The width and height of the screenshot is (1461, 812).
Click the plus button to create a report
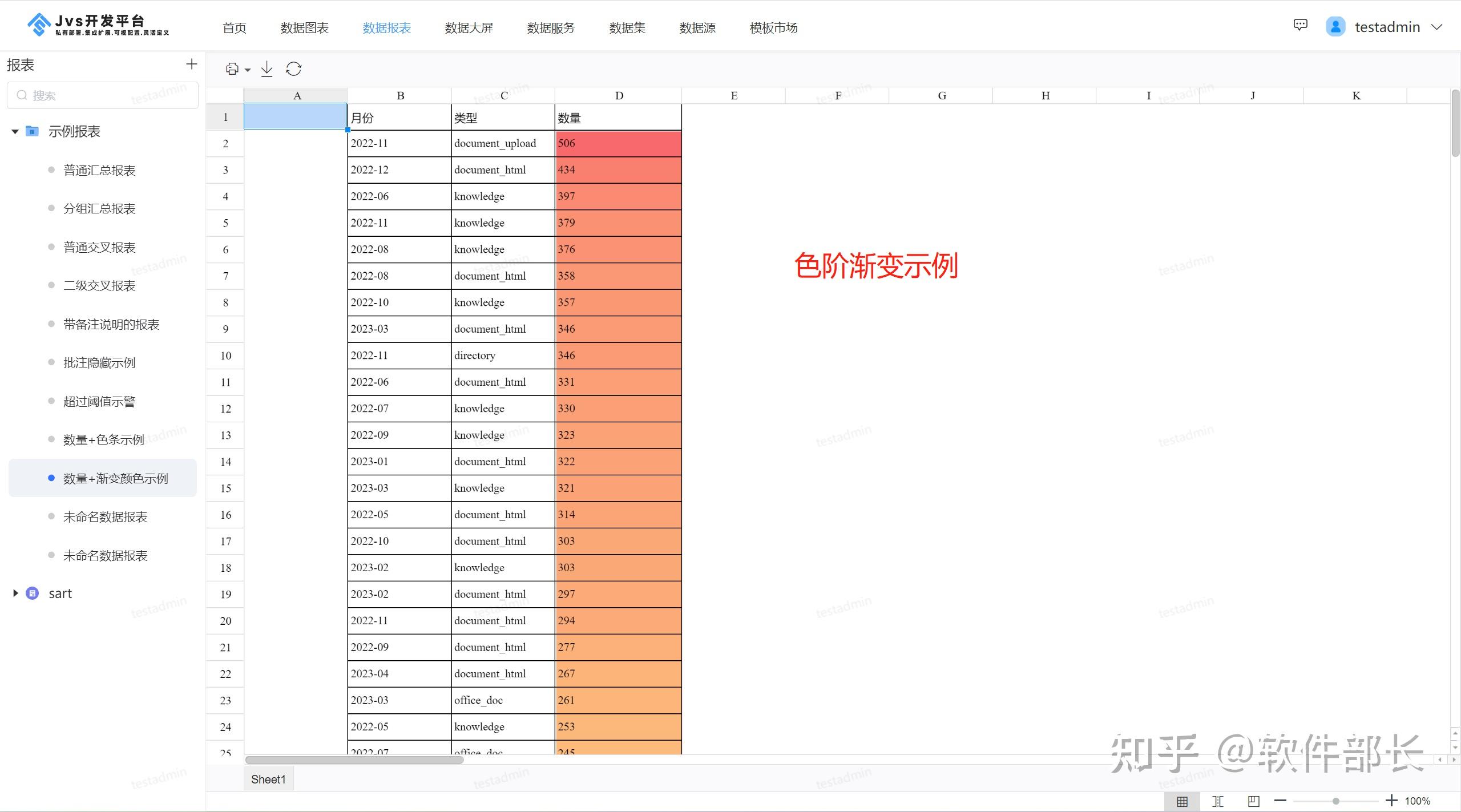click(191, 64)
